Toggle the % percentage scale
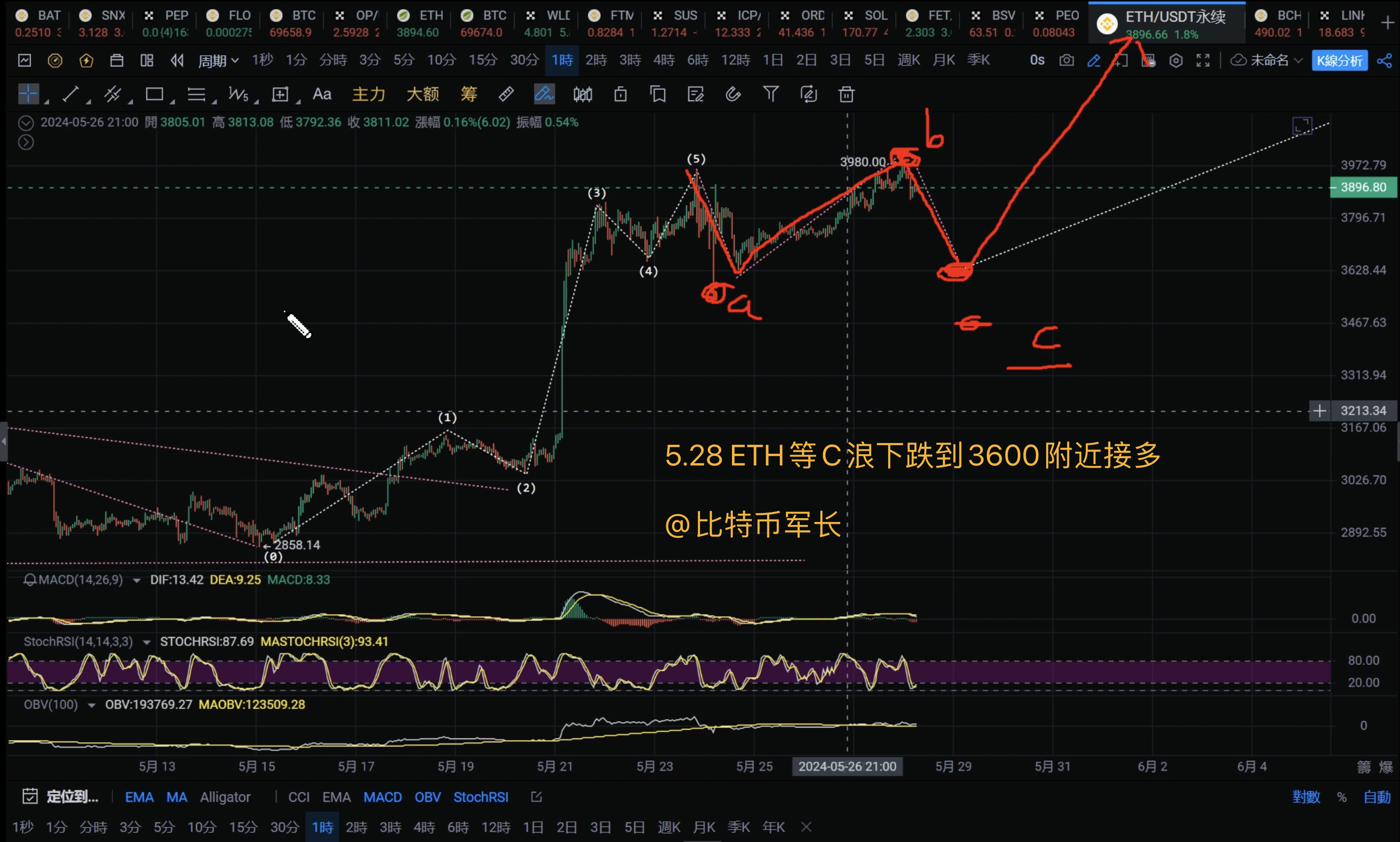 1342,797
